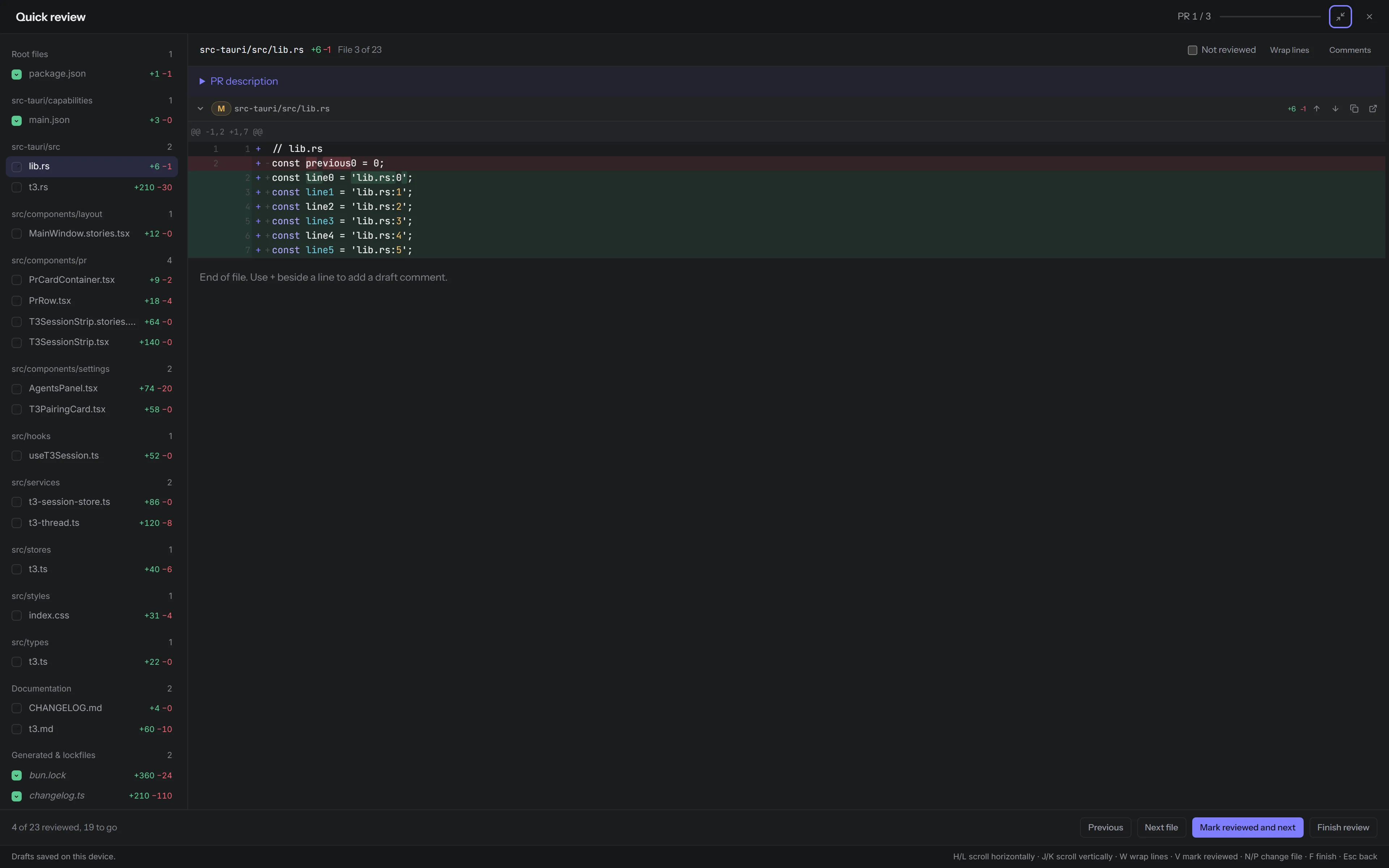The image size is (1389, 868).
Task: Open t3.md documentation file
Action: pyautogui.click(x=92, y=729)
